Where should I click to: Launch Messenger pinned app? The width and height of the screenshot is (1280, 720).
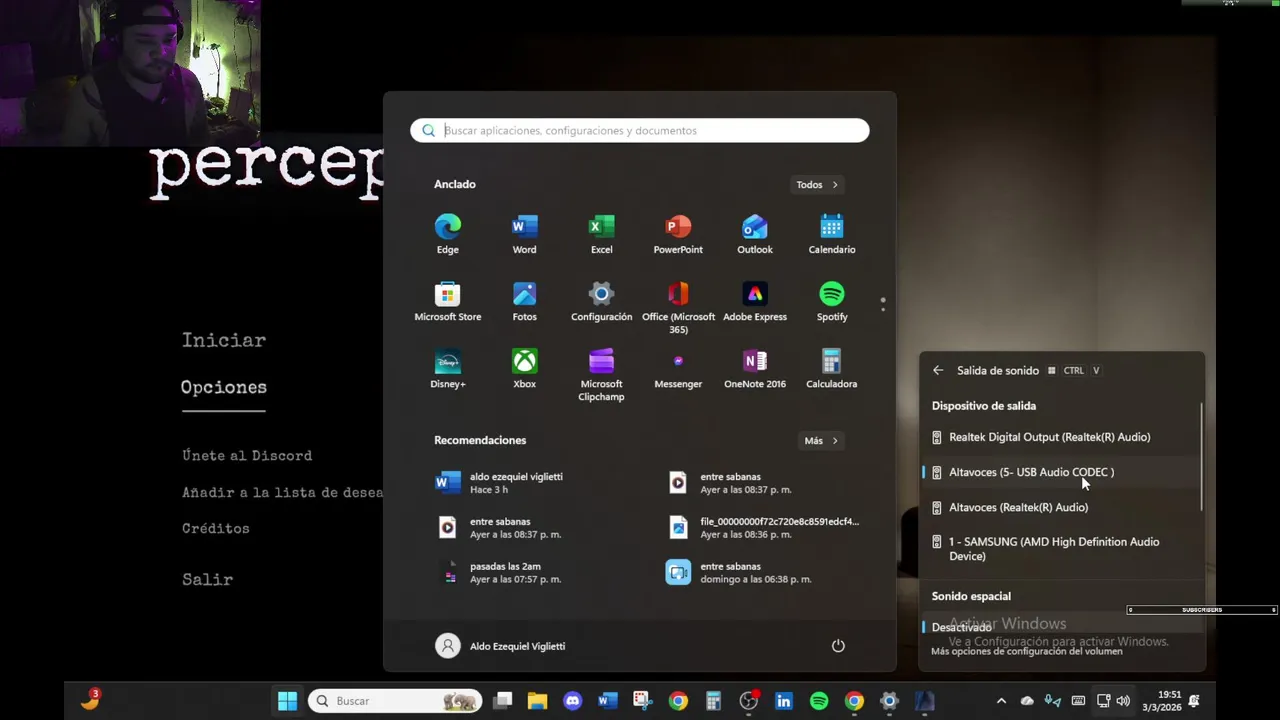coord(678,368)
